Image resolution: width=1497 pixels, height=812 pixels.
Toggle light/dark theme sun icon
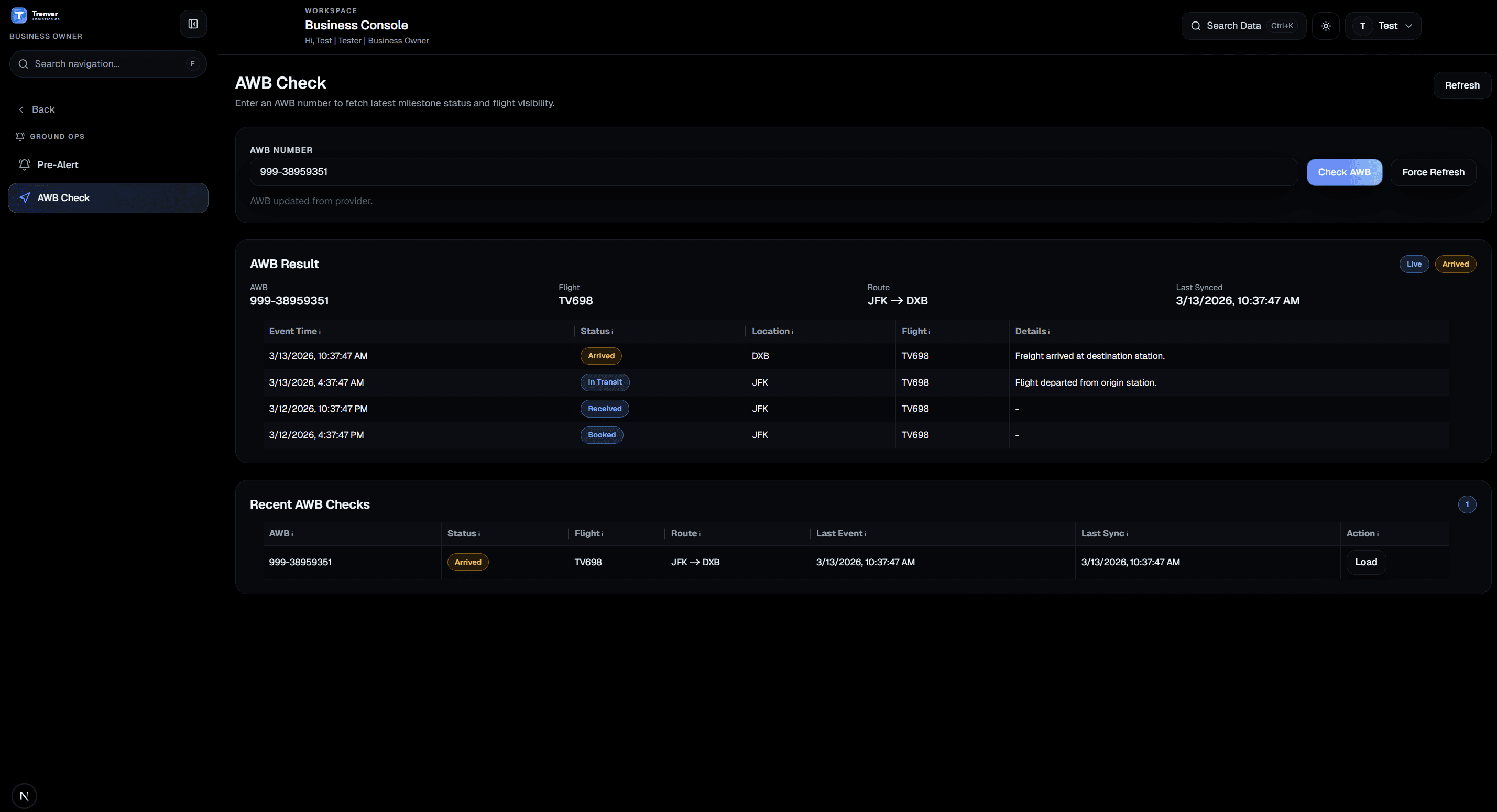tap(1326, 26)
